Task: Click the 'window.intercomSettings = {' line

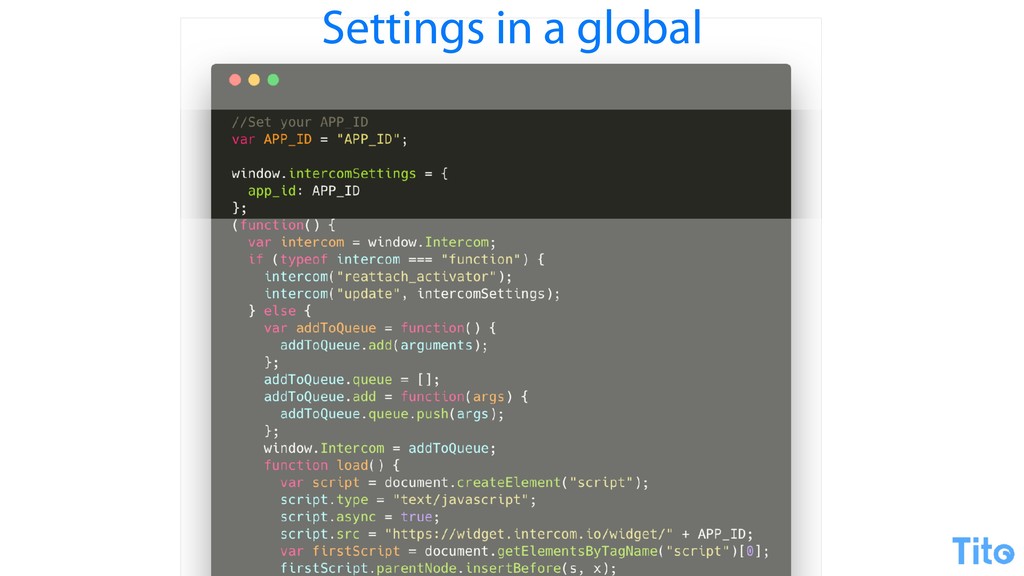Action: [340, 174]
